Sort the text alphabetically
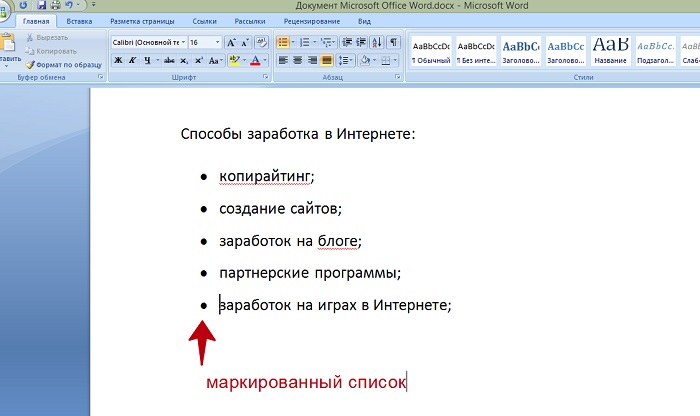700x416 pixels. click(377, 42)
